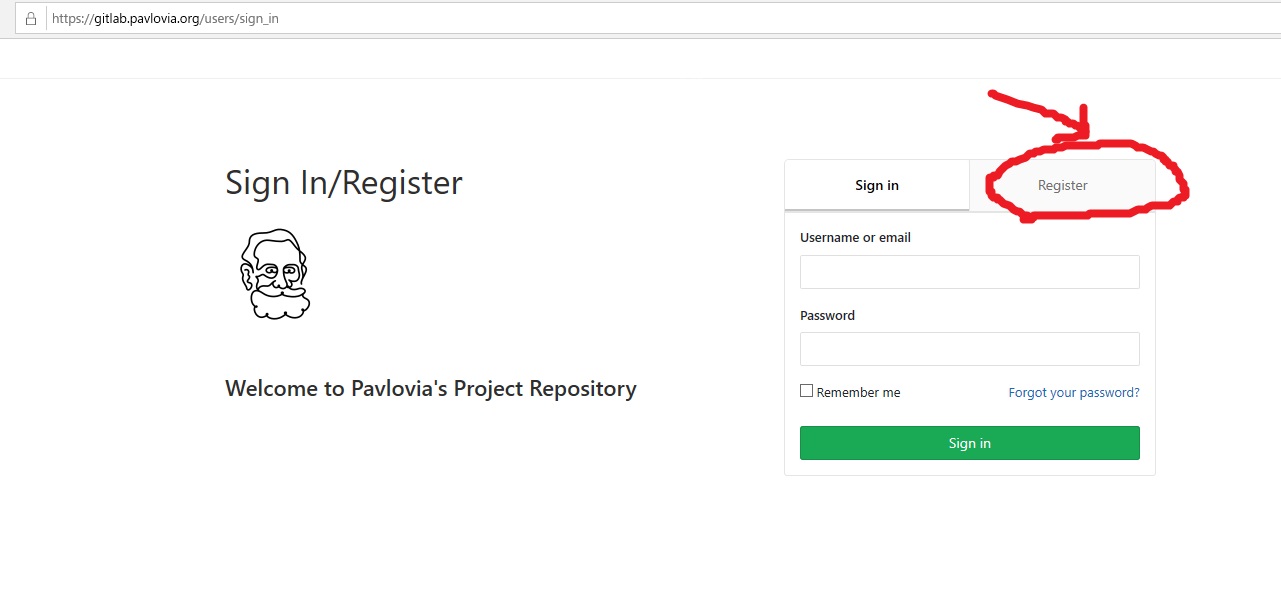The height and width of the screenshot is (589, 1281).
Task: Switch to the Register tab
Action: (1062, 185)
